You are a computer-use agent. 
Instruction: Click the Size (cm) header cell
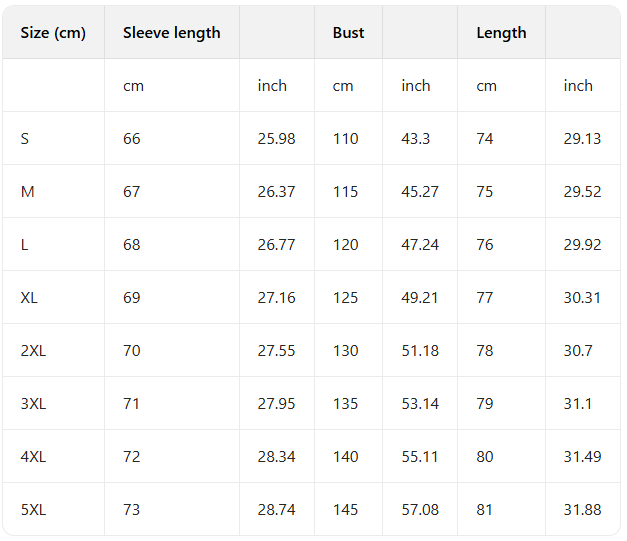pyautogui.click(x=53, y=33)
